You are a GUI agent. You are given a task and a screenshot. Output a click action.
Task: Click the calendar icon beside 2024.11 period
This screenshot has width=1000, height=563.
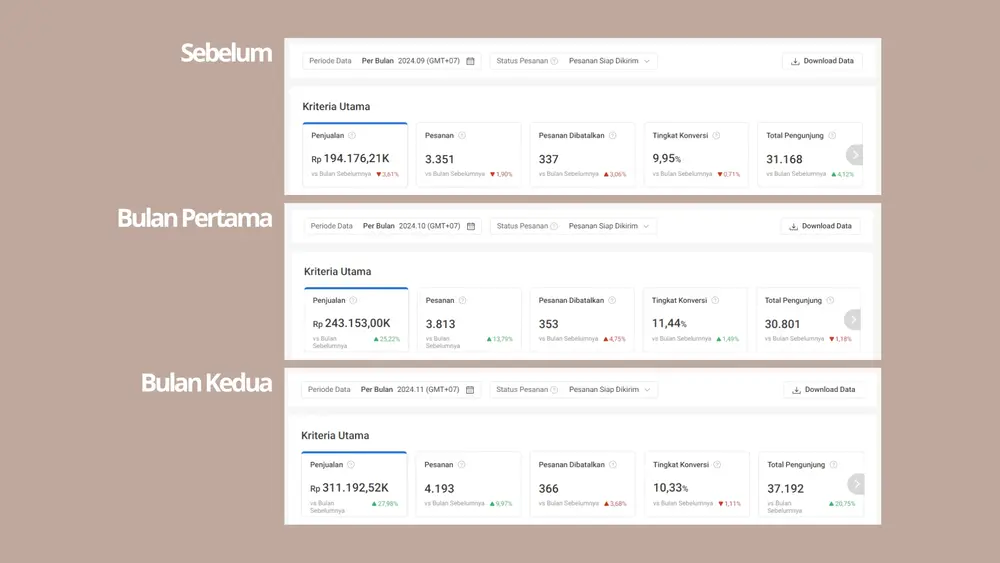(470, 390)
